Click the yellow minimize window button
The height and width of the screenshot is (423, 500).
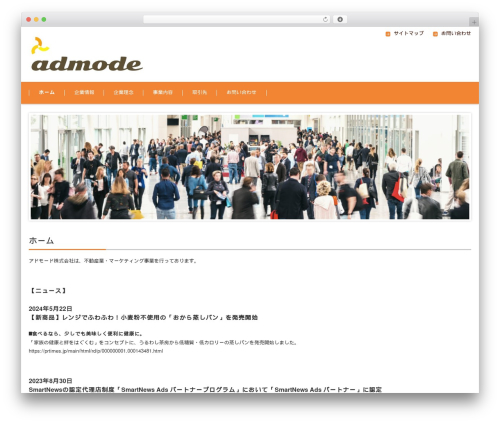coord(36,19)
